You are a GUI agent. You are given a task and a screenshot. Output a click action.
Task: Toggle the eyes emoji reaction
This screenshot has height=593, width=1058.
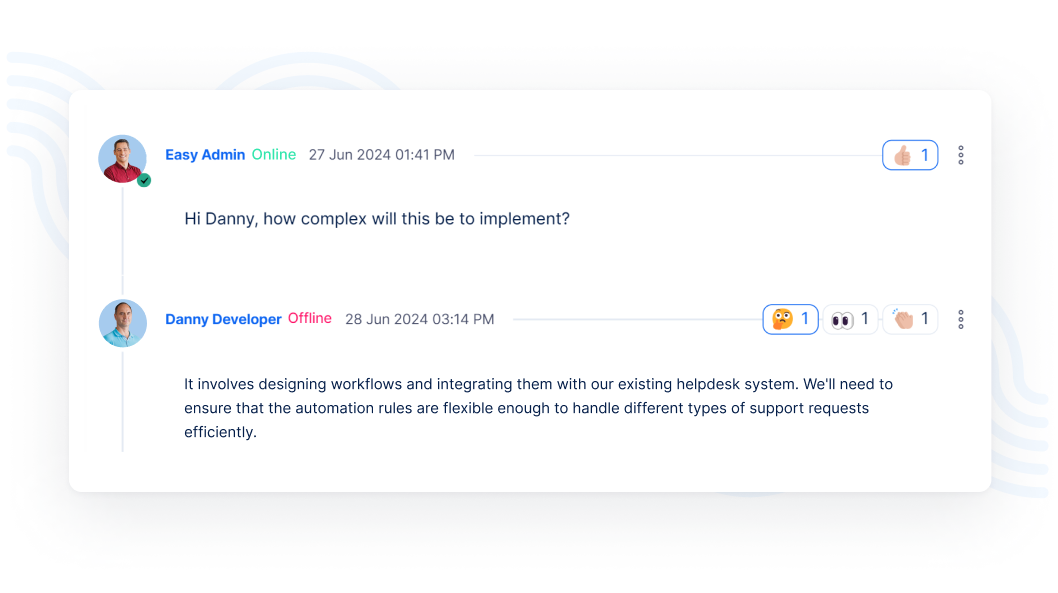851,319
